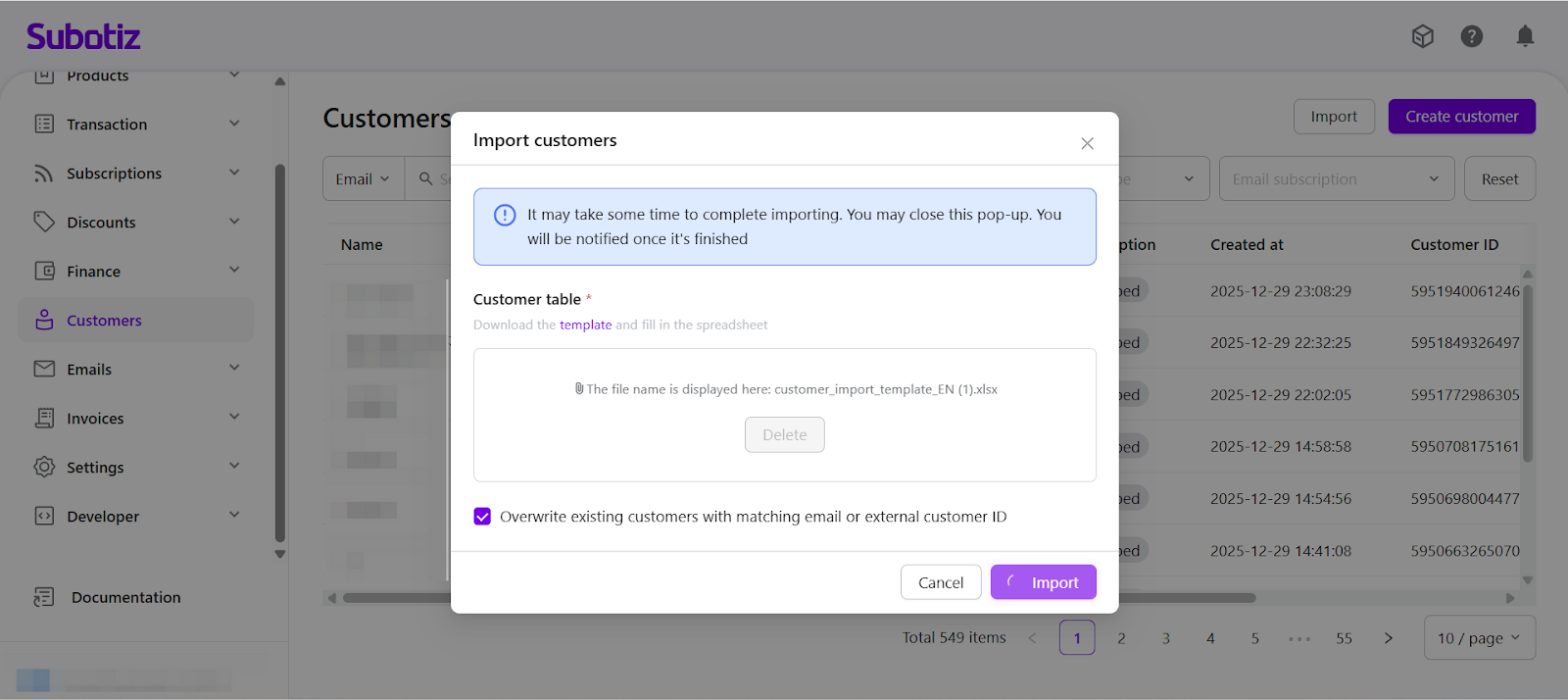Click the cube icon in header
This screenshot has width=1568, height=700.
pos(1422,36)
